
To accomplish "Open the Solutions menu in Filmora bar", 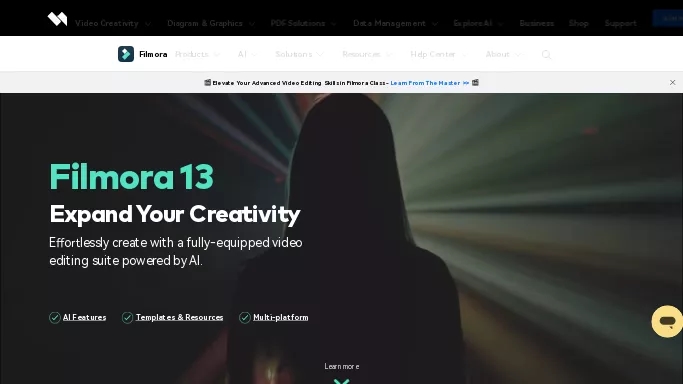I will click(x=299, y=54).
